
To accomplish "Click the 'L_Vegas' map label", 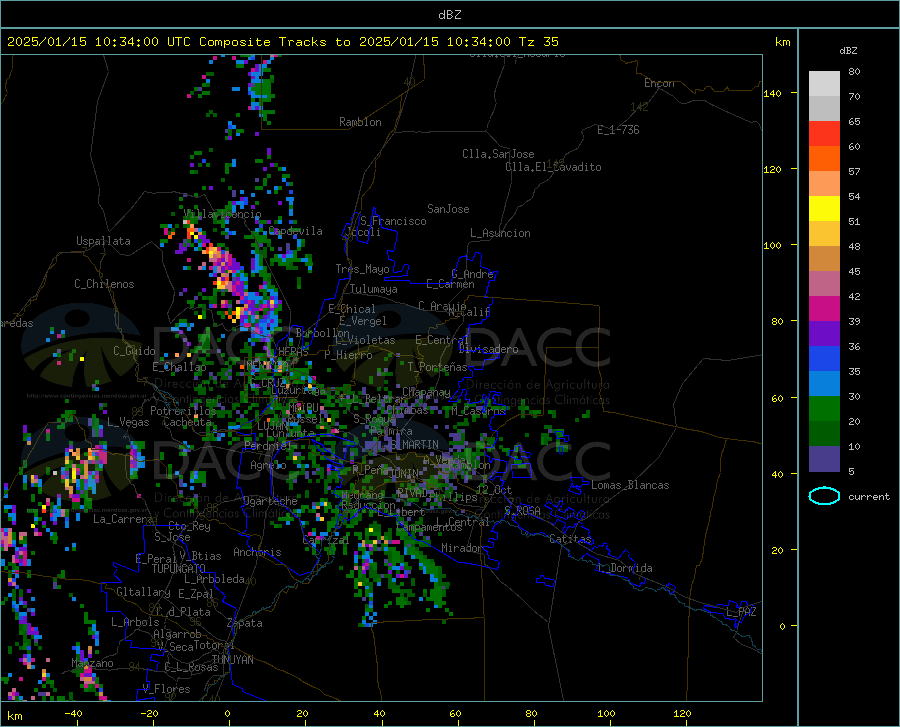I will (x=128, y=422).
